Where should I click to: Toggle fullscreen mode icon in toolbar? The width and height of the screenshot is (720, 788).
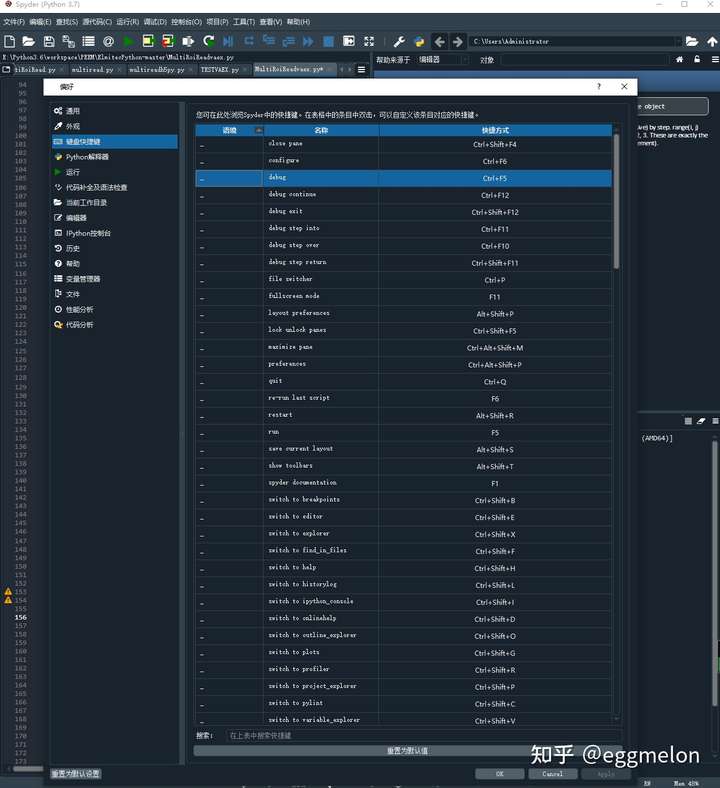pyautogui.click(x=369, y=41)
